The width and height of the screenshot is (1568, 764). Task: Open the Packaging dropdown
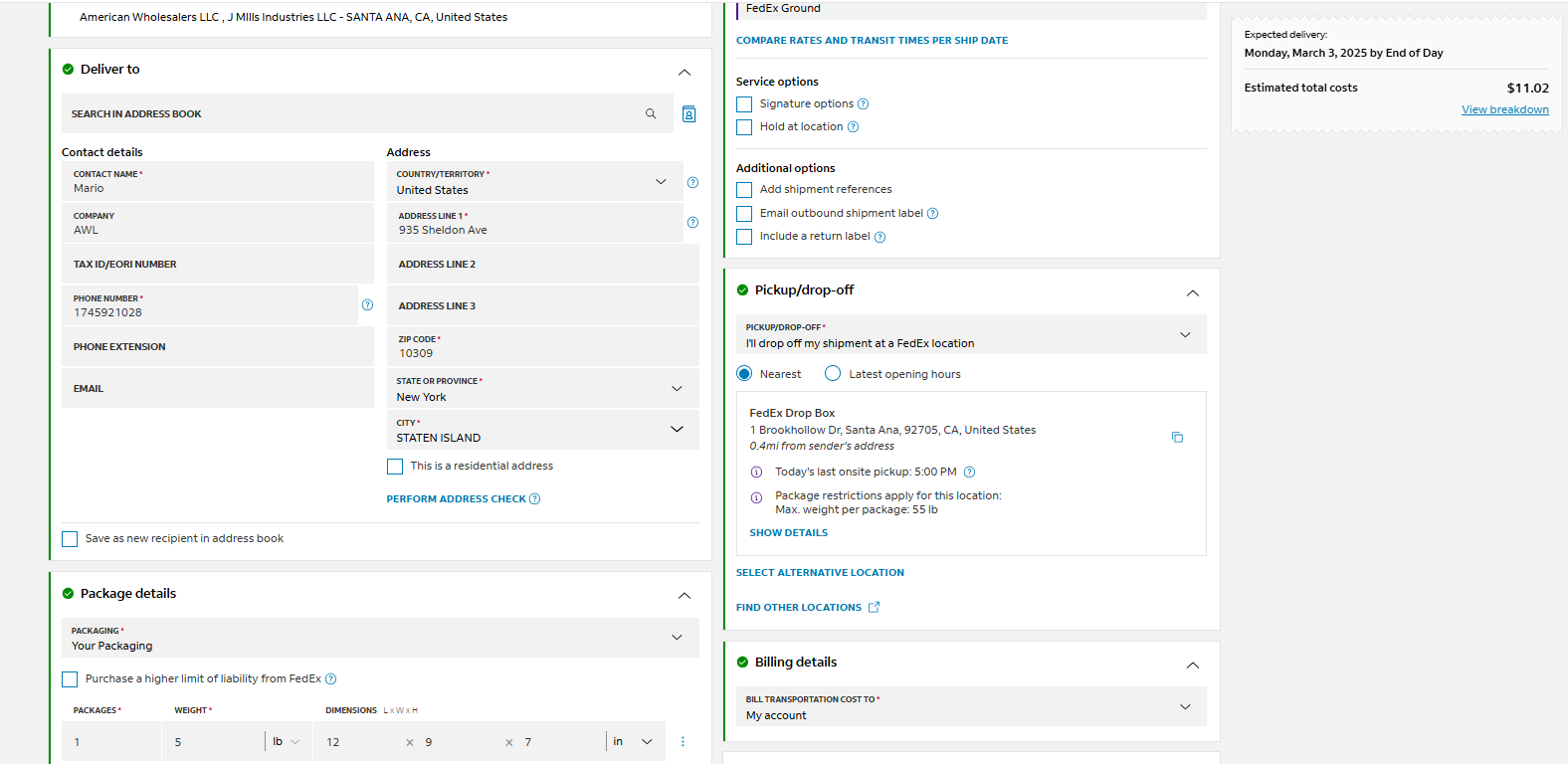(x=380, y=638)
